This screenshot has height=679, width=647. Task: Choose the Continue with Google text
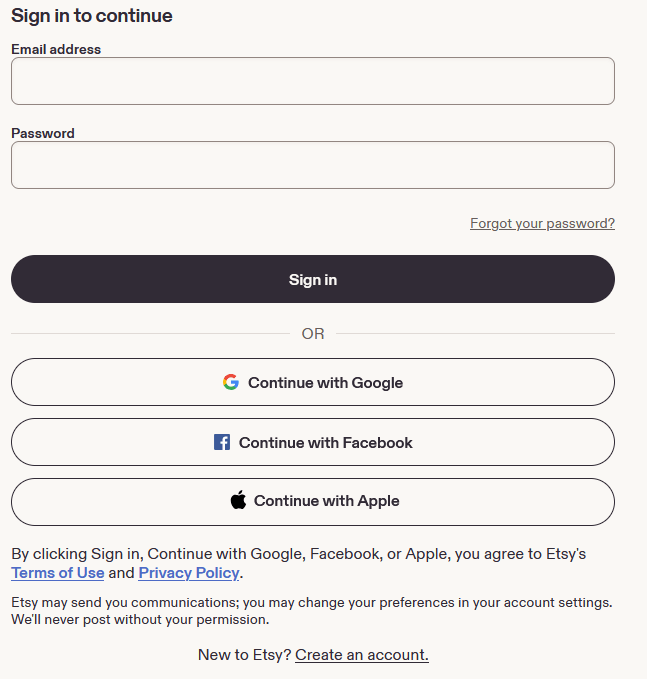[x=325, y=383]
